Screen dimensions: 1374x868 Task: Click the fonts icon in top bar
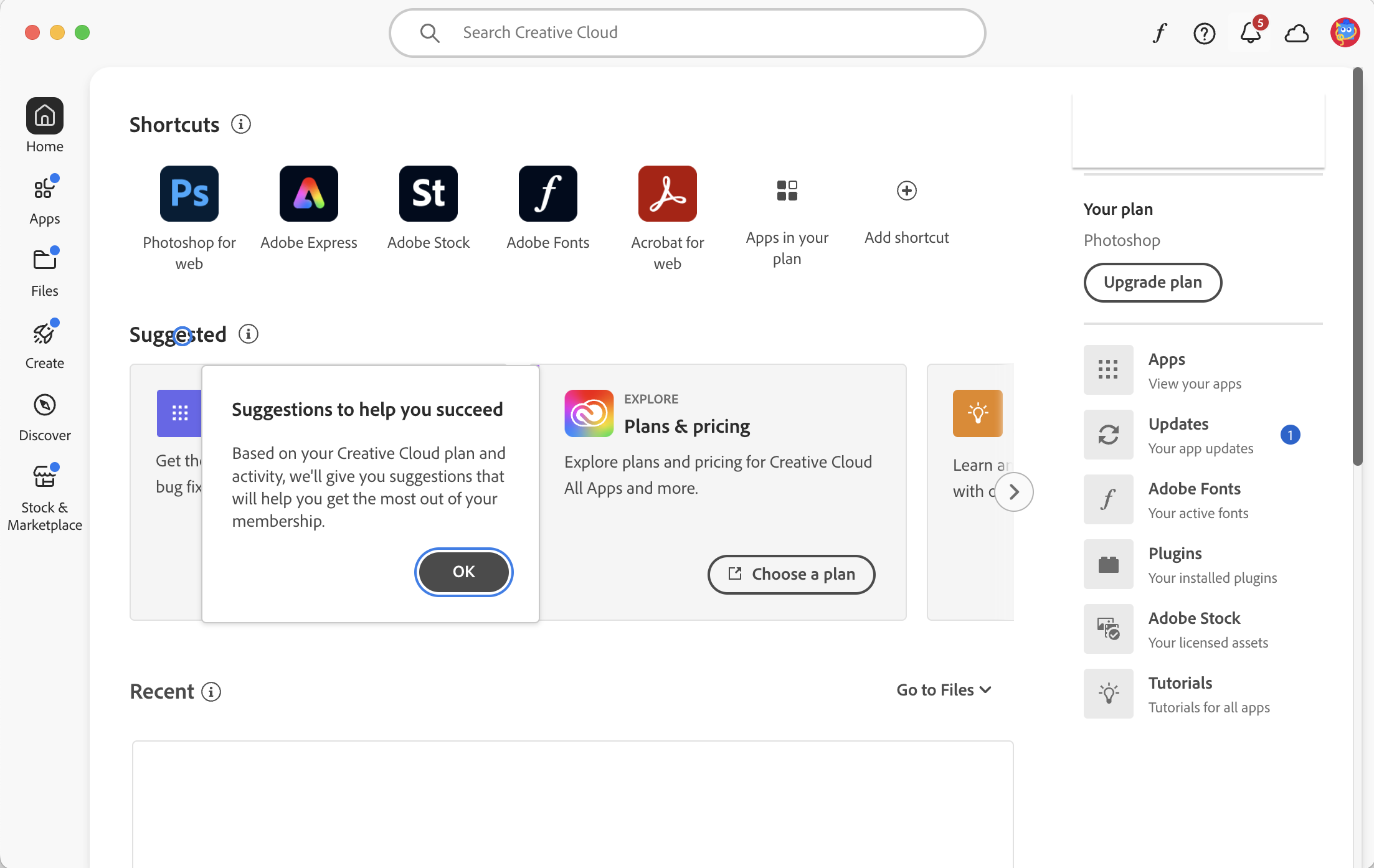coord(1159,33)
